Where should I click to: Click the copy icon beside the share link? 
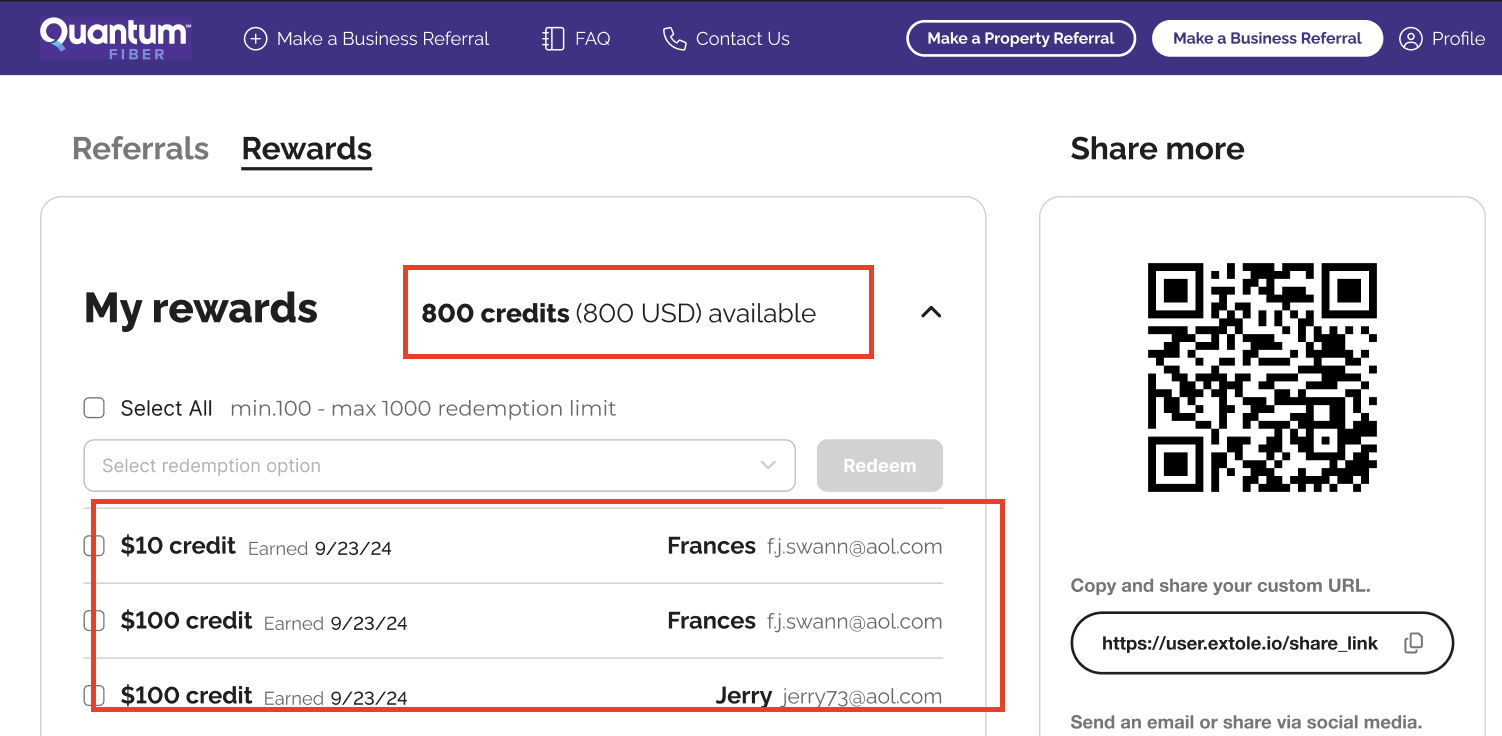click(1414, 643)
